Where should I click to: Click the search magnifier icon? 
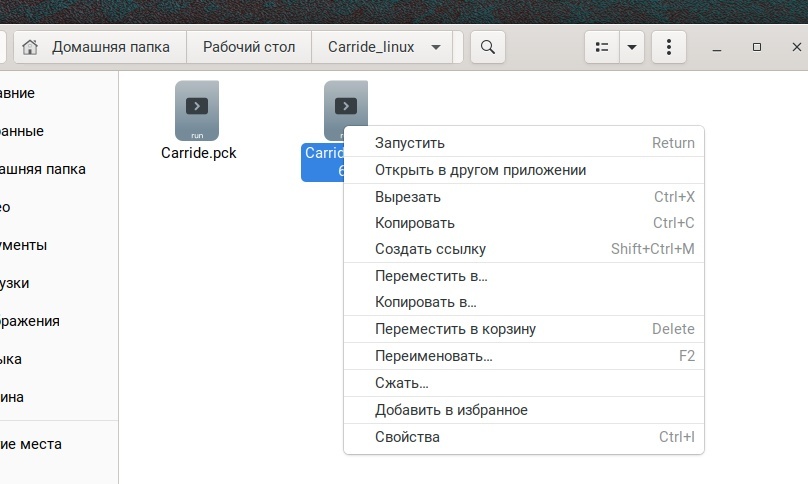click(x=487, y=47)
